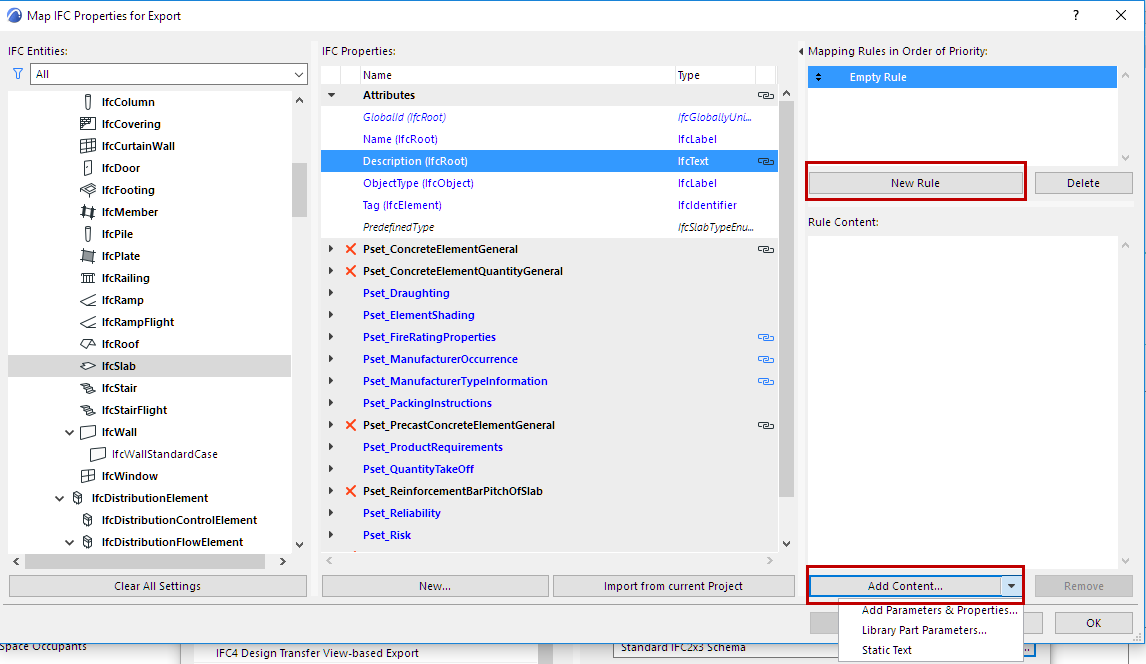This screenshot has height=664, width=1146.
Task: Click the Clear All Settings button
Action: point(157,586)
